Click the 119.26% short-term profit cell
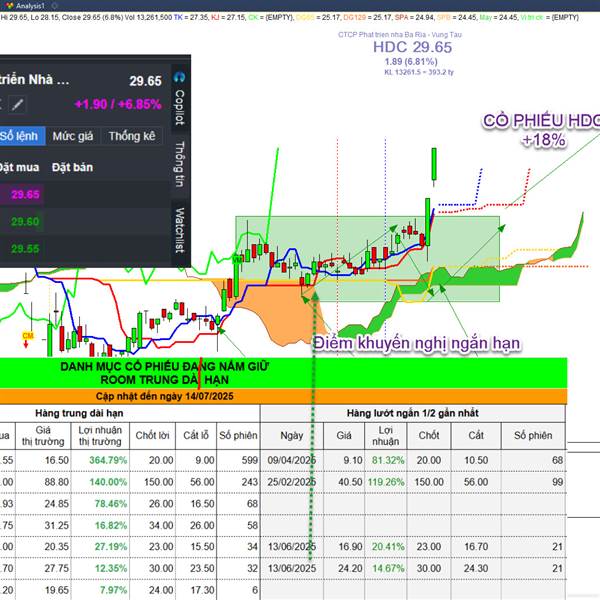 (x=386, y=482)
